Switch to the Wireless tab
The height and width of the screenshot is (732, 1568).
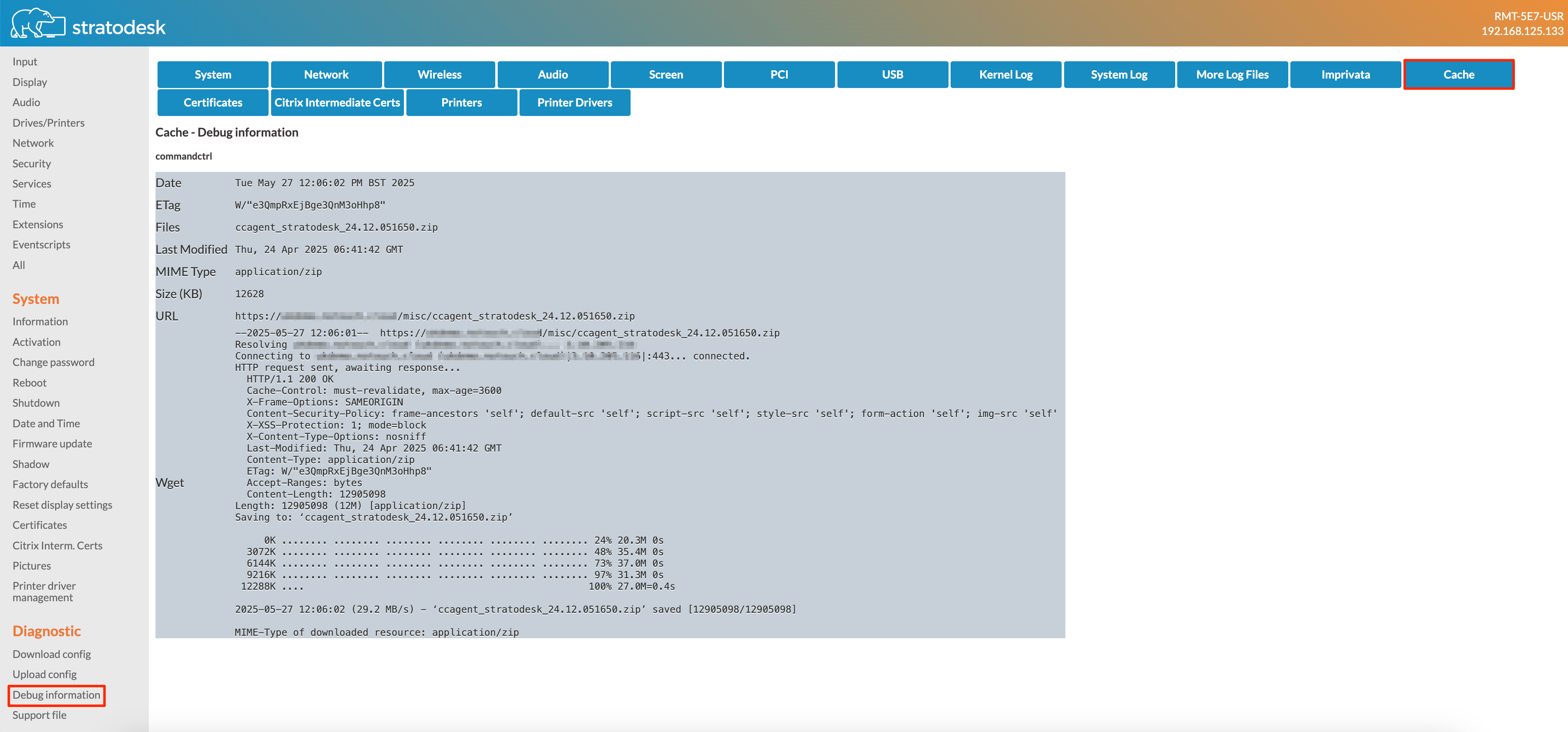439,74
